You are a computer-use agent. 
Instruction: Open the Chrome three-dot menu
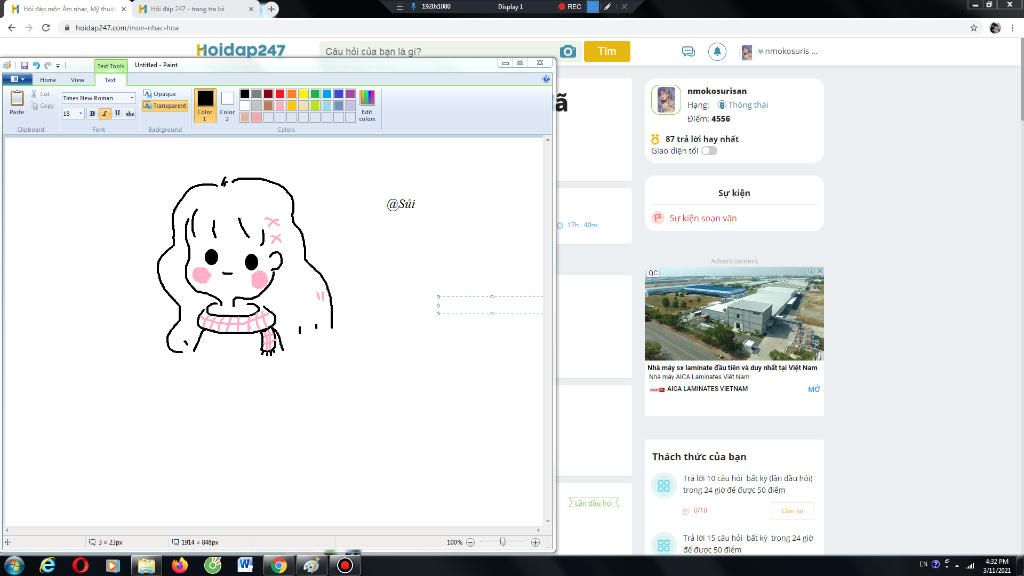tap(1012, 28)
